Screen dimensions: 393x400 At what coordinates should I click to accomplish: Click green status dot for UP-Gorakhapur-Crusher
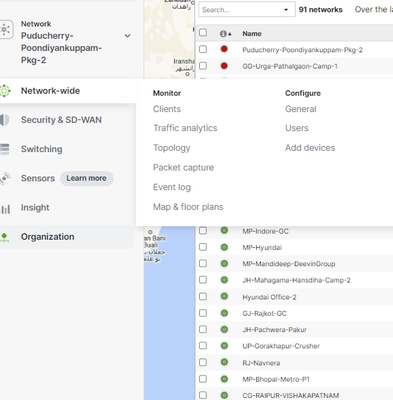pyautogui.click(x=224, y=346)
